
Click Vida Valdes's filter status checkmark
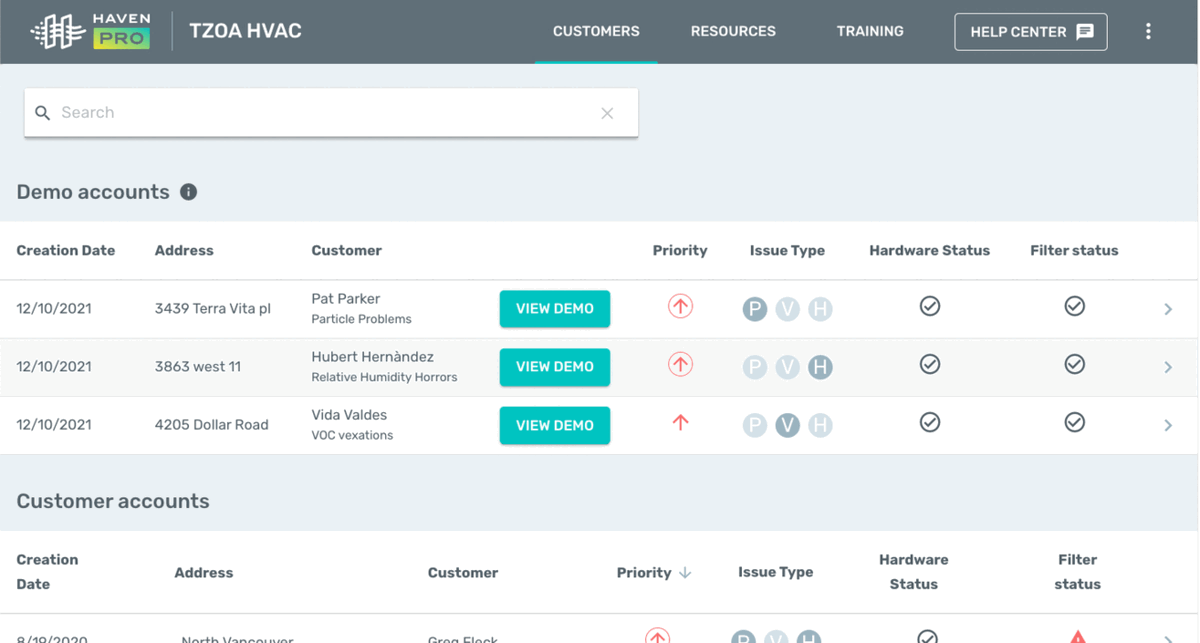point(1075,422)
